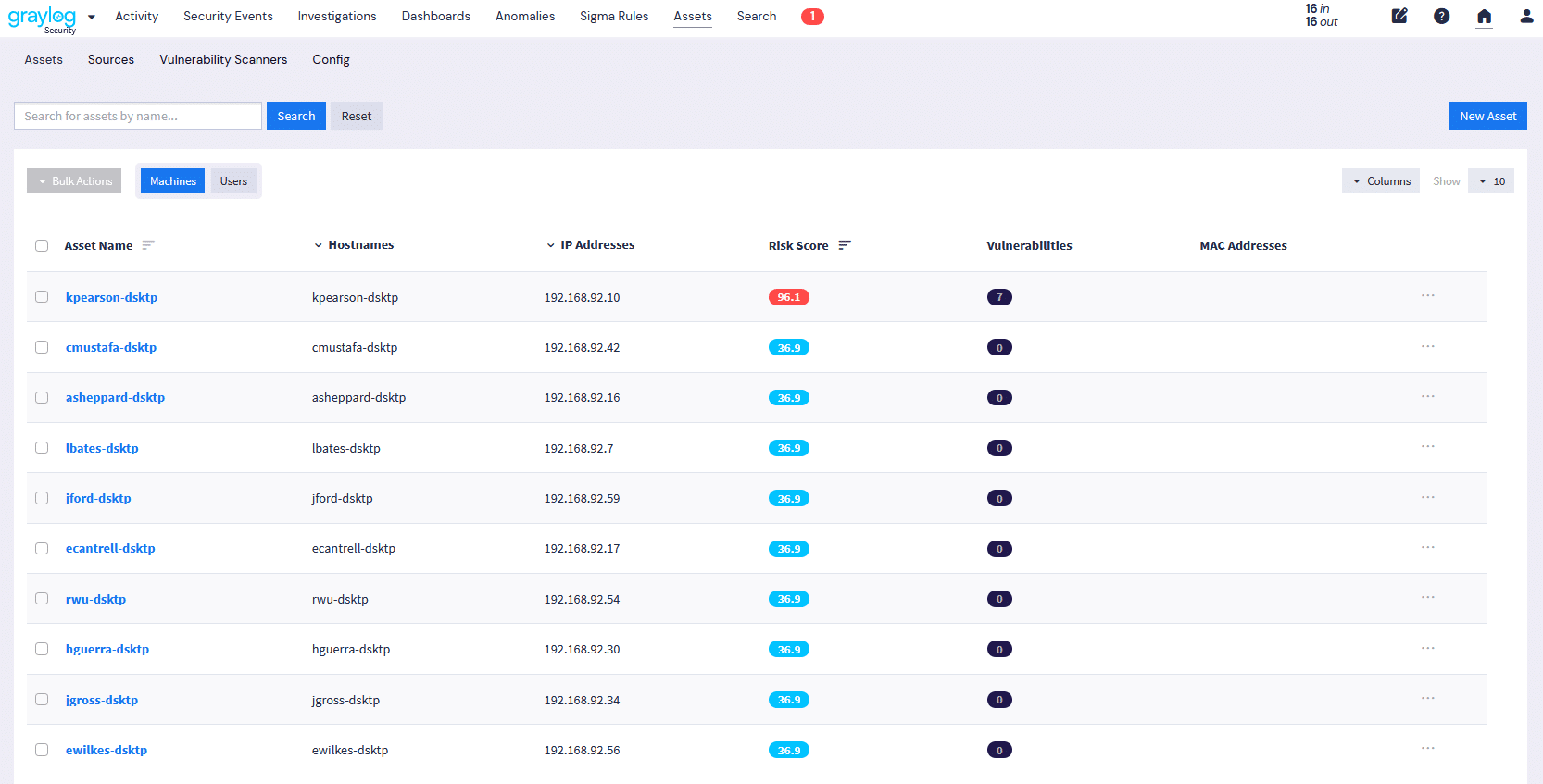The width and height of the screenshot is (1543, 784).
Task: Focus the asset name search field
Action: pyautogui.click(x=138, y=116)
